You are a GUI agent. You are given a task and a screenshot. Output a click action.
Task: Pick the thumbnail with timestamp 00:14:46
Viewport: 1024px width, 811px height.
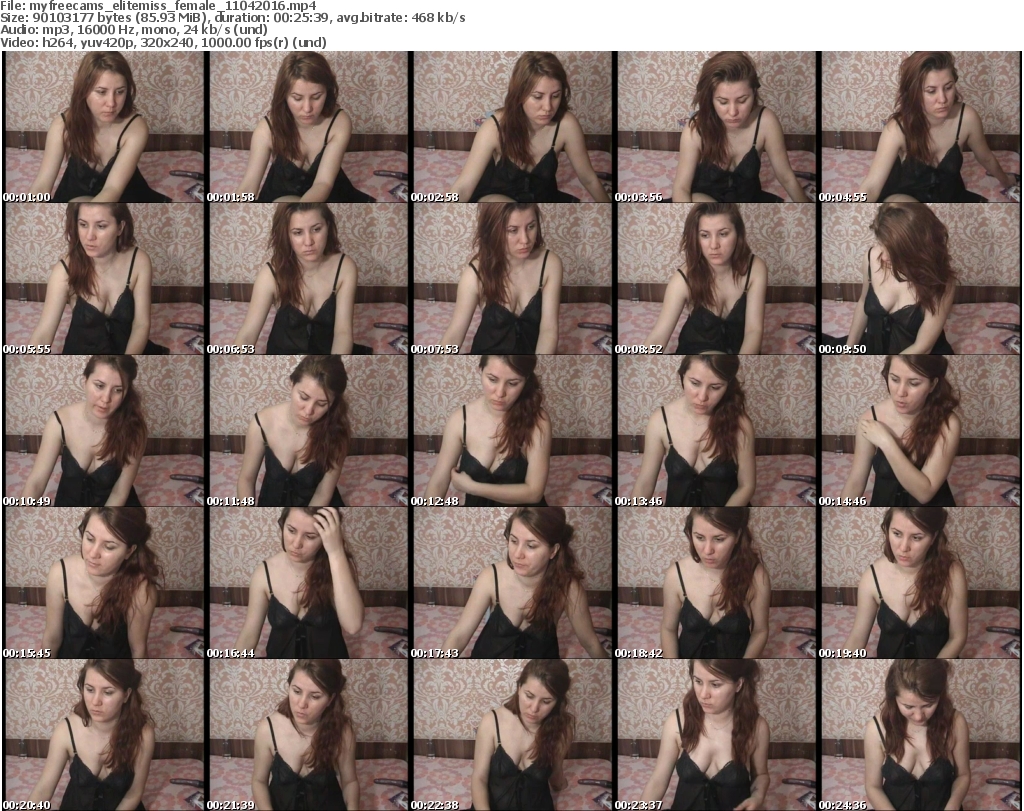(x=921, y=431)
